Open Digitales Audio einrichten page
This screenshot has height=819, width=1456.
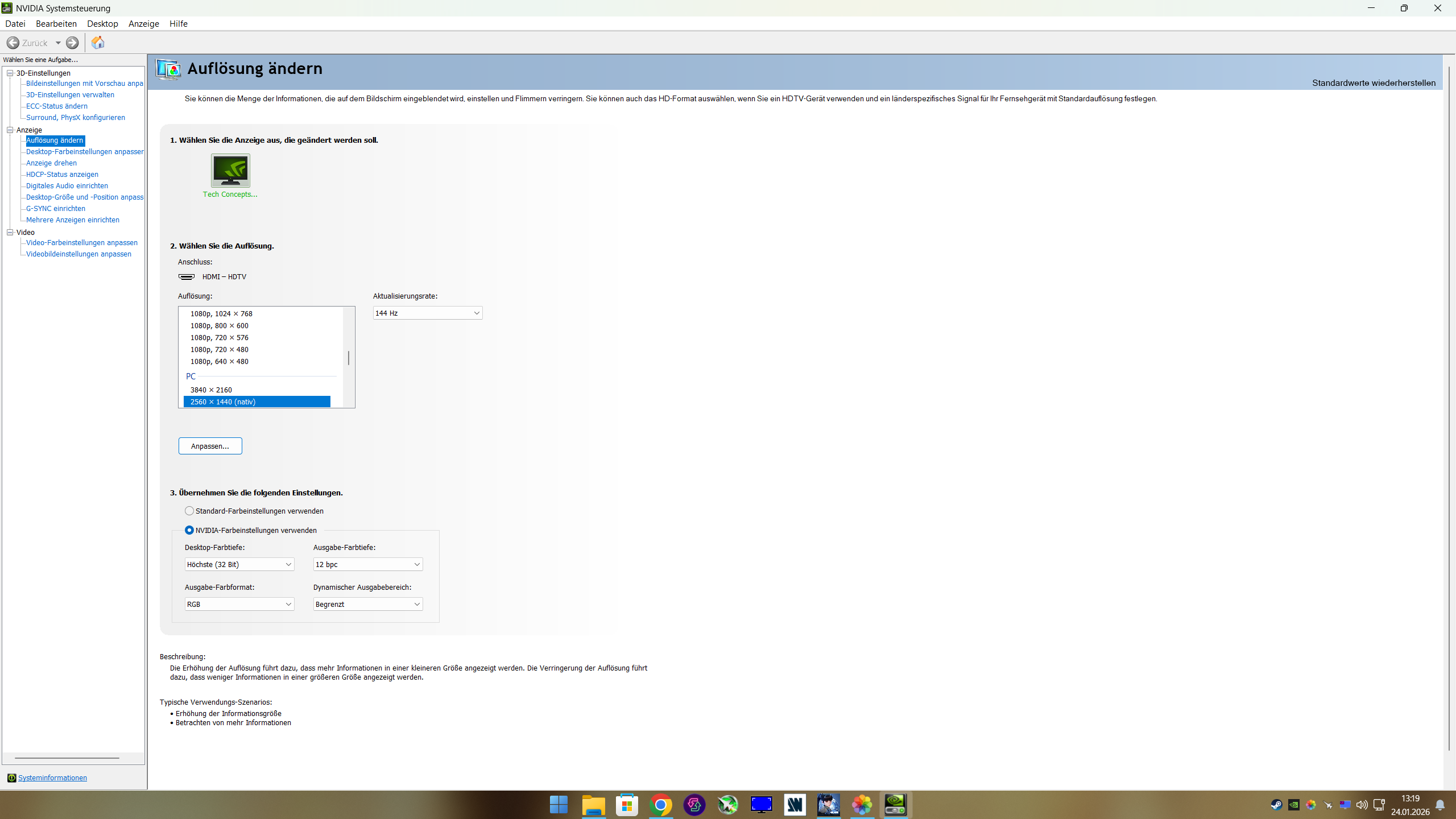coord(67,186)
